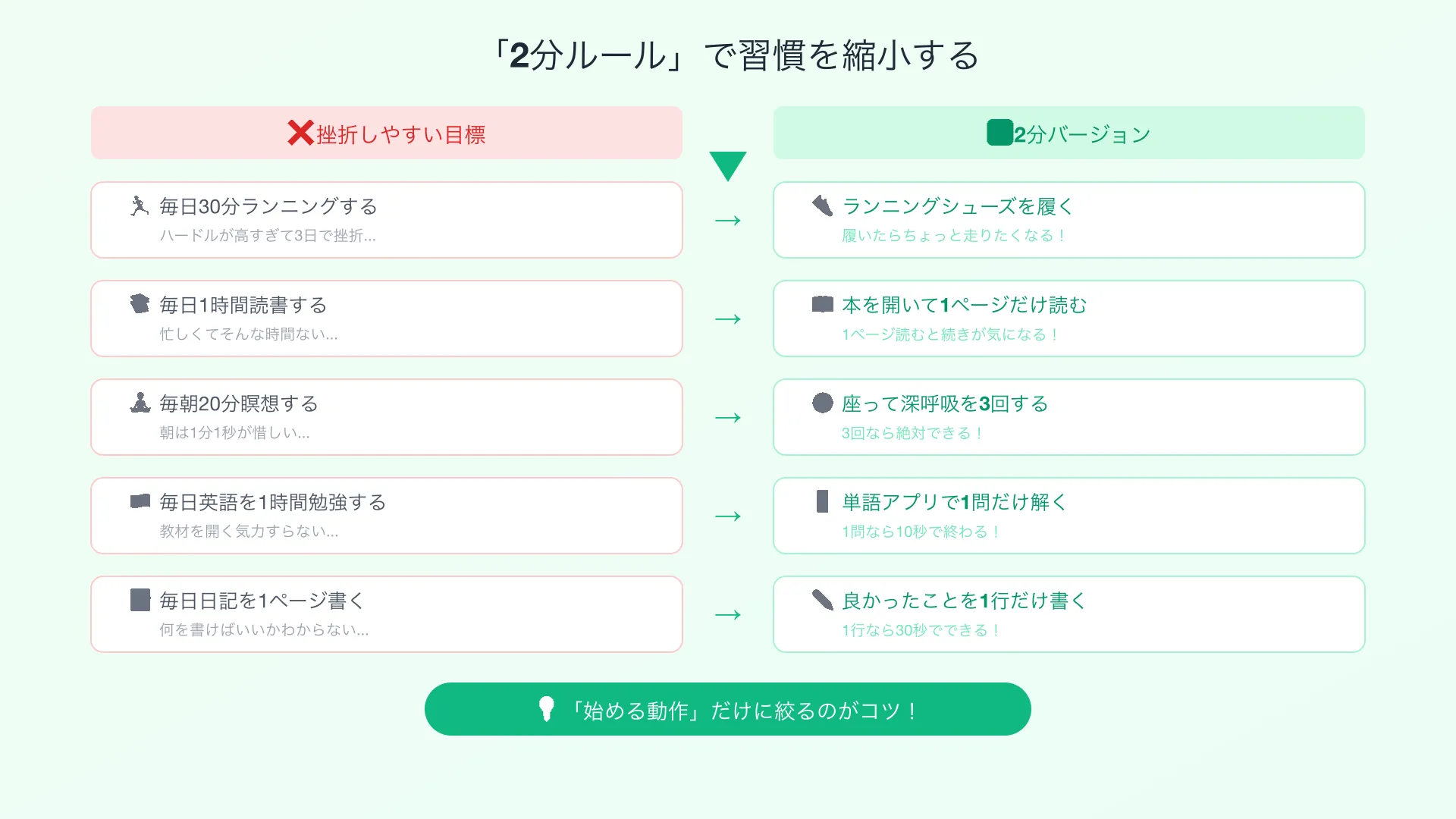
Task: Click the books icon beside 毎日1時間読書する
Action: pos(140,304)
